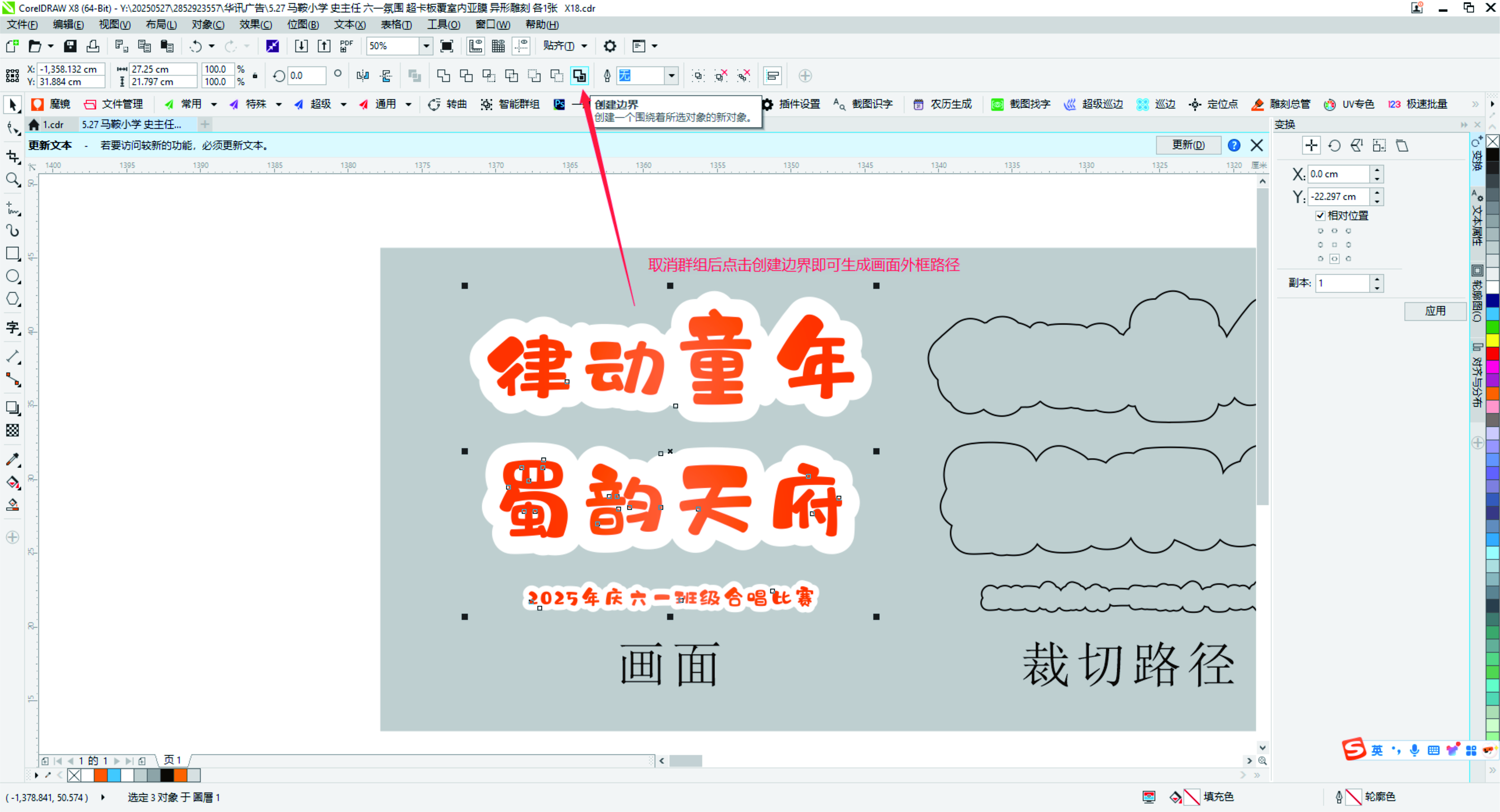The width and height of the screenshot is (1500, 812).
Task: Click the Import icon
Action: pyautogui.click(x=301, y=46)
